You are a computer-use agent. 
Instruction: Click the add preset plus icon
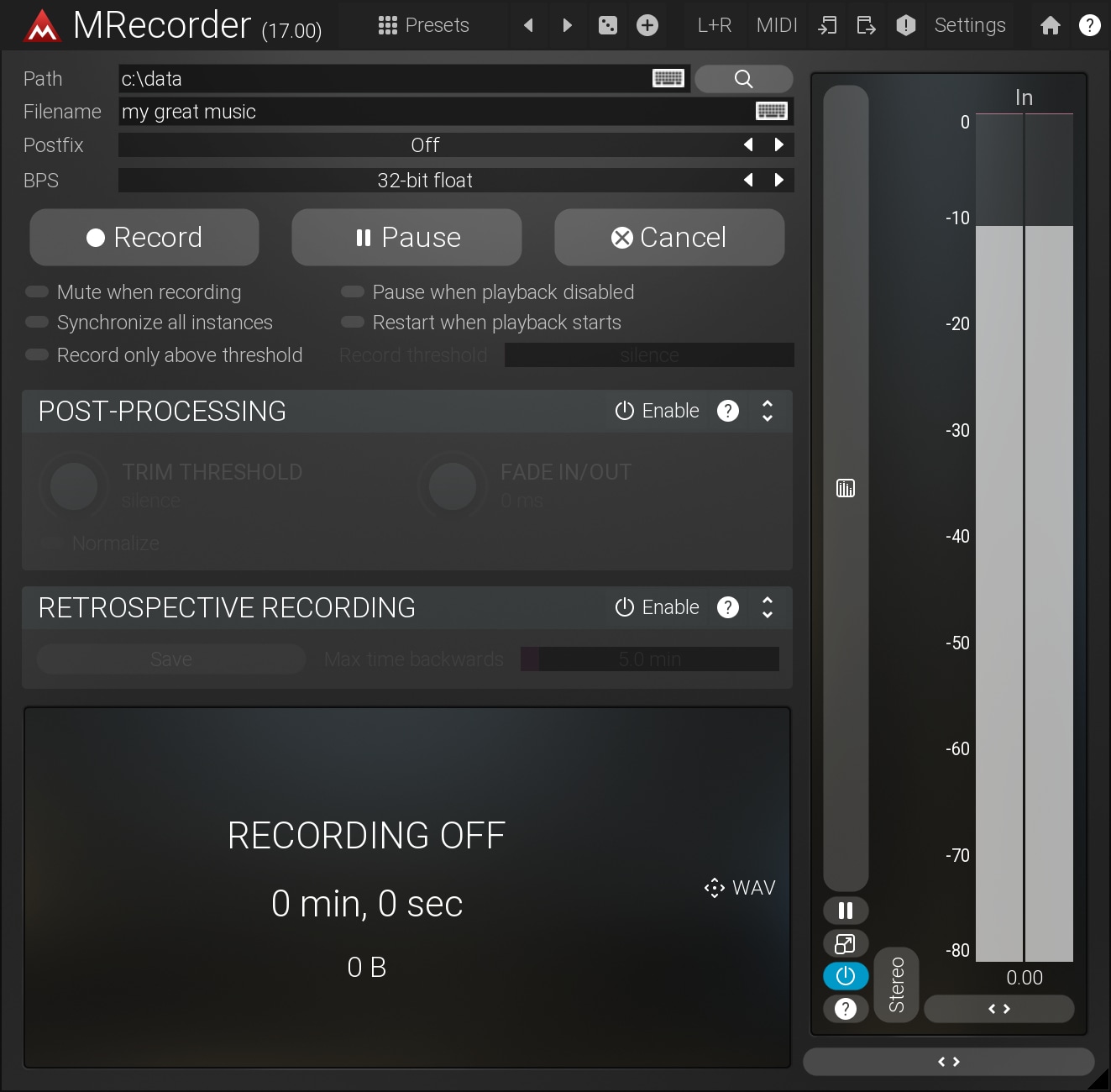tap(647, 25)
